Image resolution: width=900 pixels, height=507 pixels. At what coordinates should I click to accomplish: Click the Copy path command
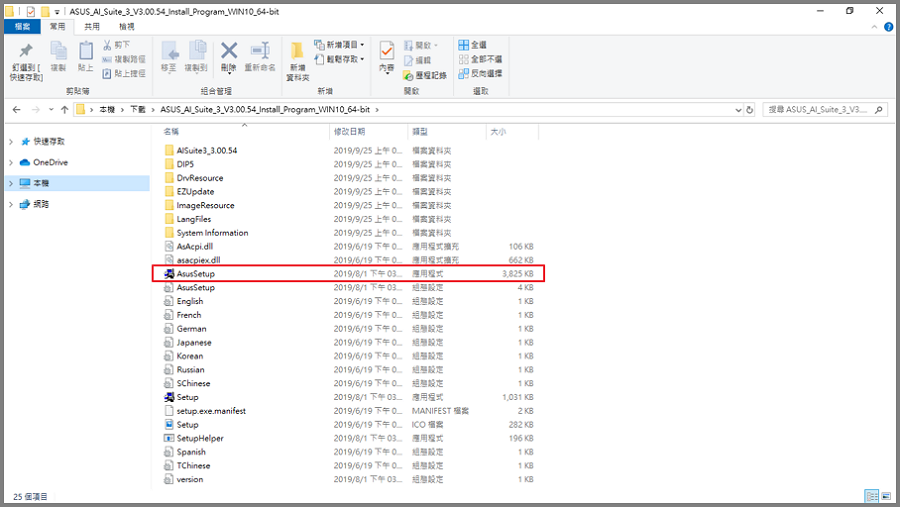pos(123,59)
